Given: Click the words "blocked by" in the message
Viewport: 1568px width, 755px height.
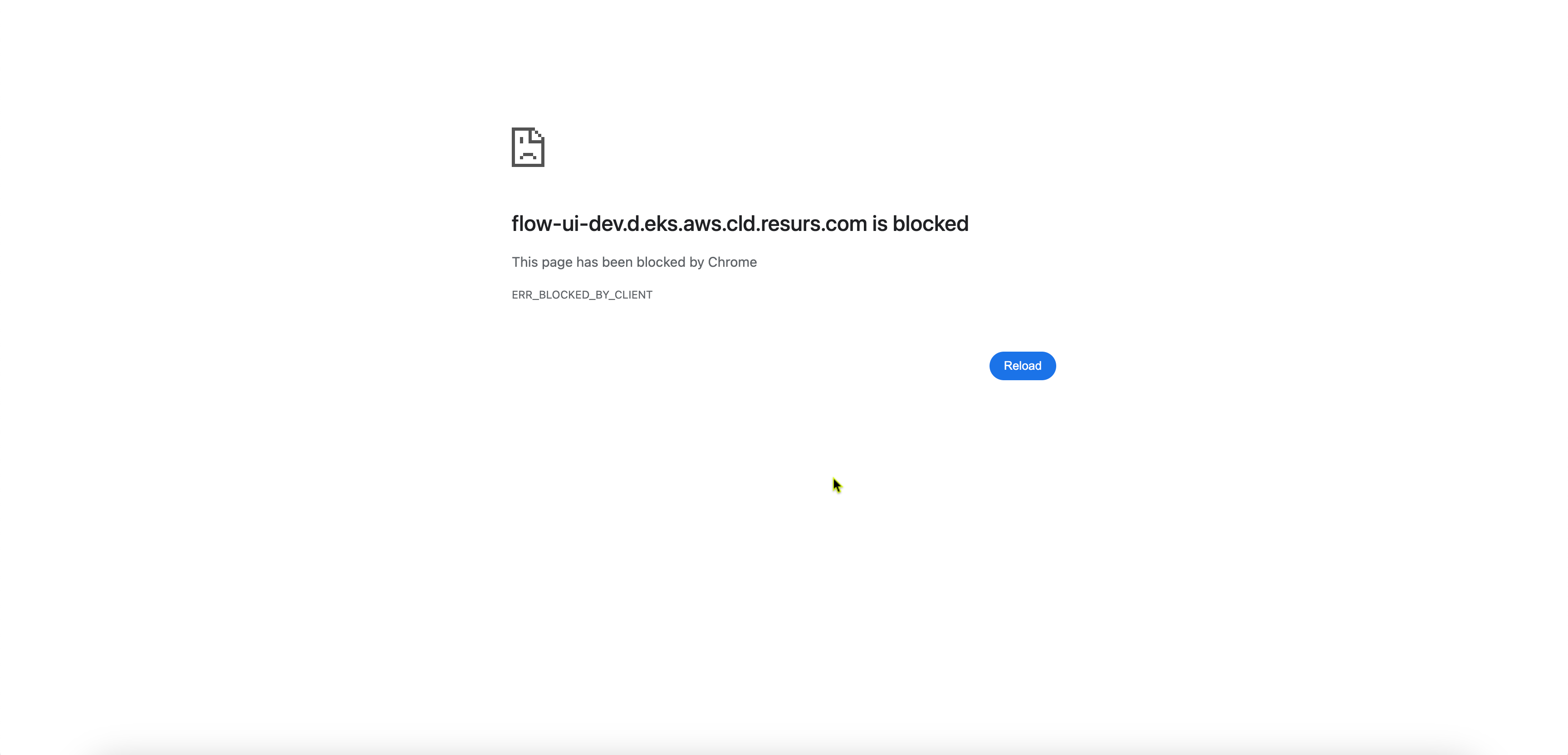Looking at the screenshot, I should [670, 262].
